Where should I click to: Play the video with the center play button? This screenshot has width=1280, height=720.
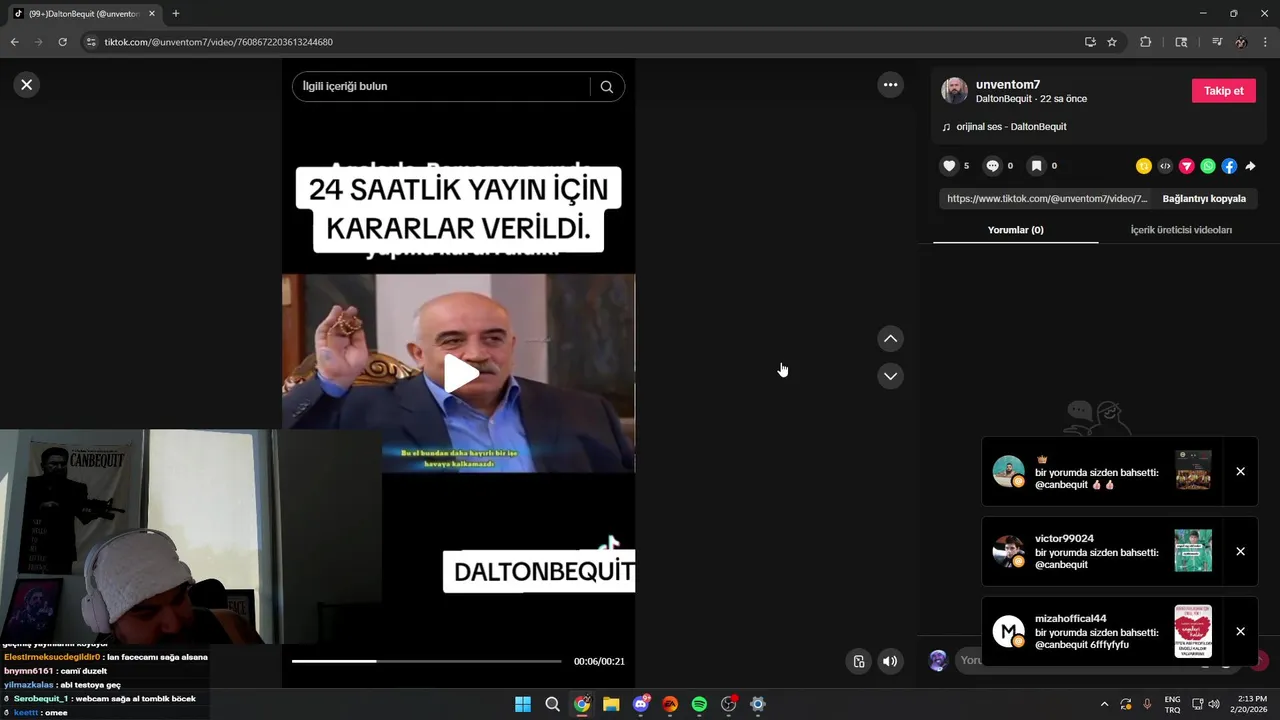[x=459, y=373]
